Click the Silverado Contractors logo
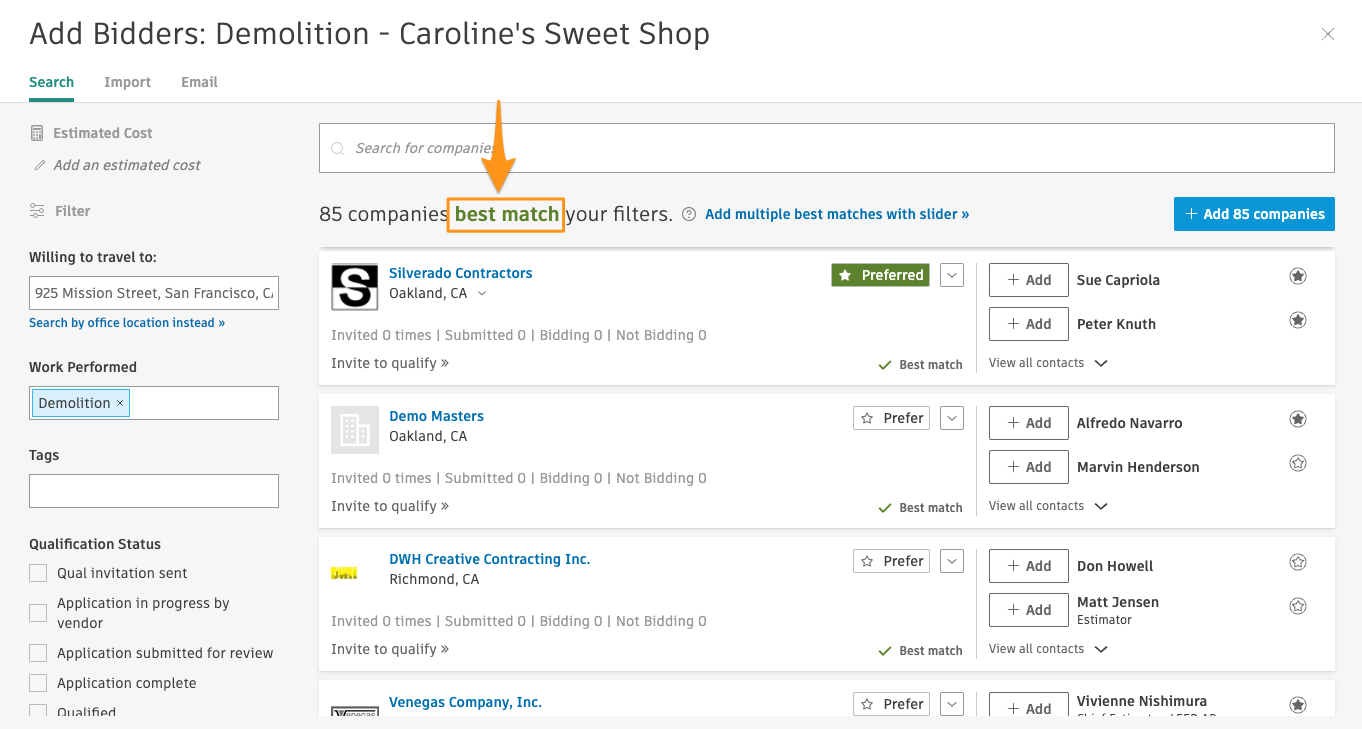Screen dimensions: 1362x729 354,287
